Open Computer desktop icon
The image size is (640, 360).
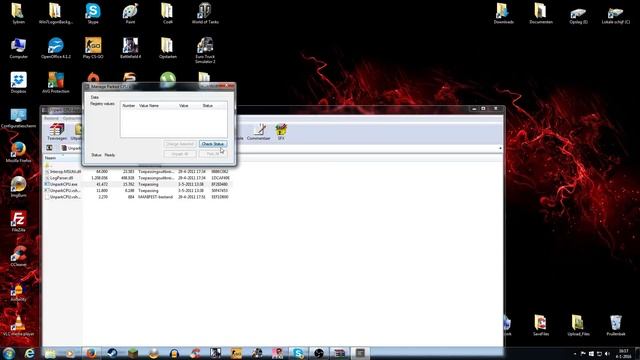click(18, 48)
